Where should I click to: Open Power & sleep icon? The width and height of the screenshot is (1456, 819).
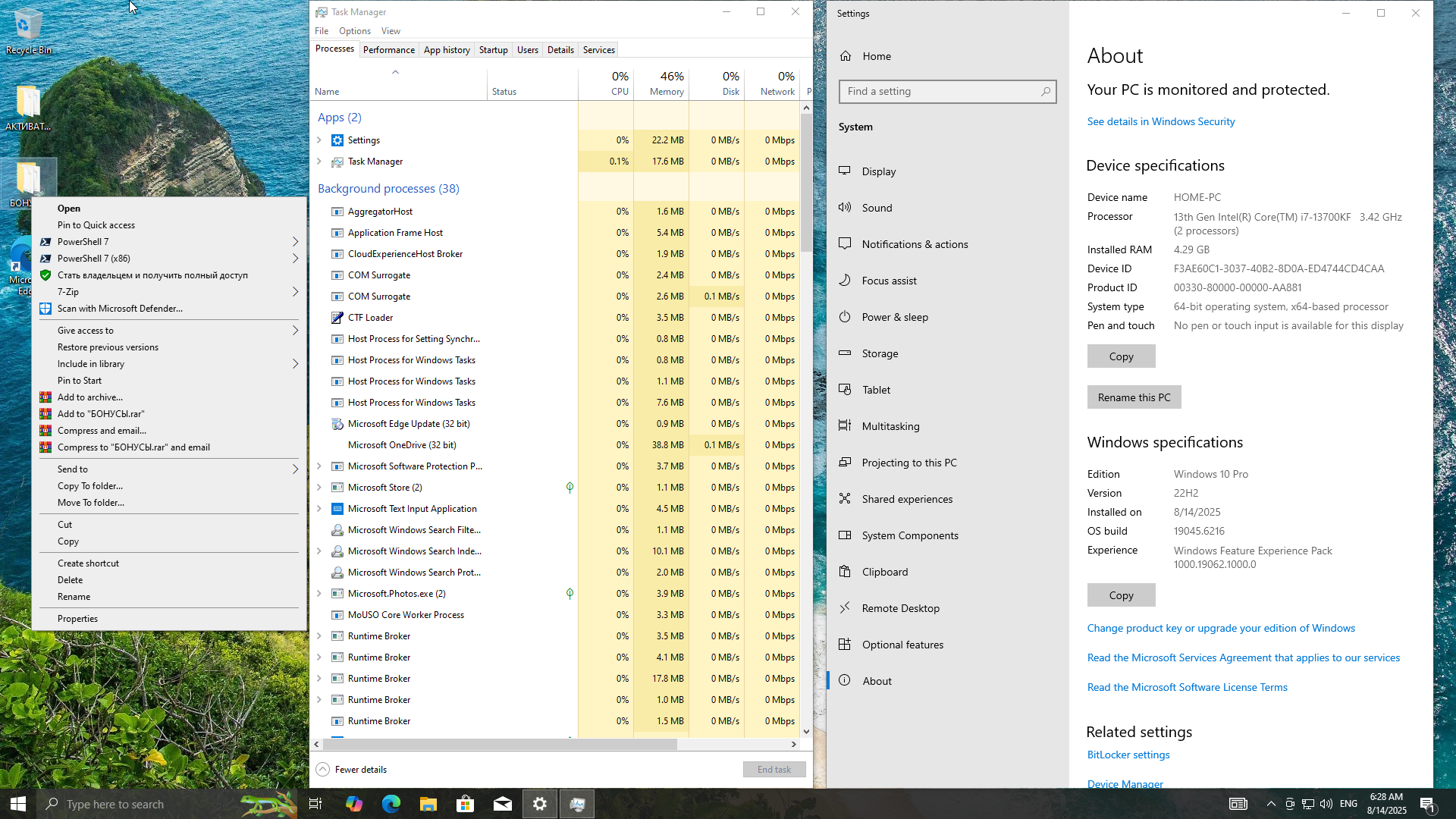pyautogui.click(x=845, y=317)
